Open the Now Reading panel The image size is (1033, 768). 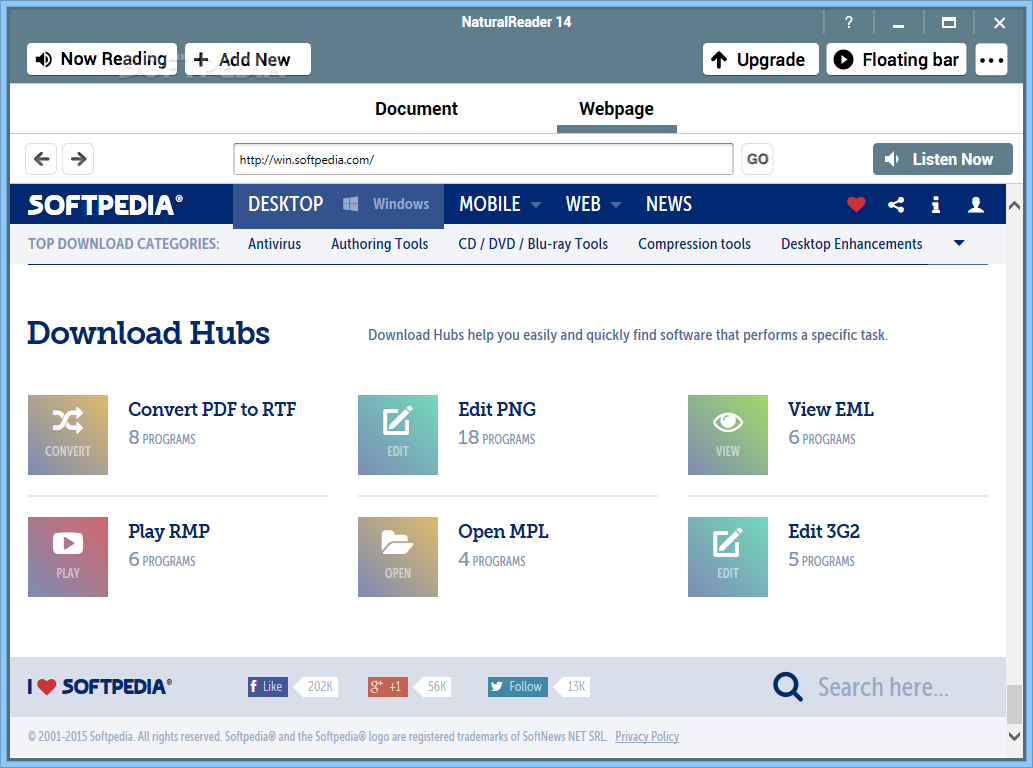click(101, 59)
